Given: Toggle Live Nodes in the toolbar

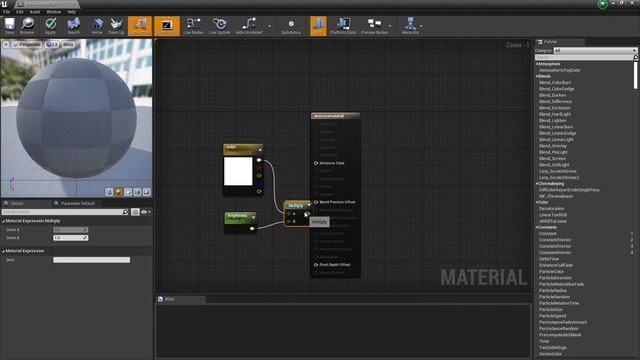Looking at the screenshot, I should click(193, 26).
